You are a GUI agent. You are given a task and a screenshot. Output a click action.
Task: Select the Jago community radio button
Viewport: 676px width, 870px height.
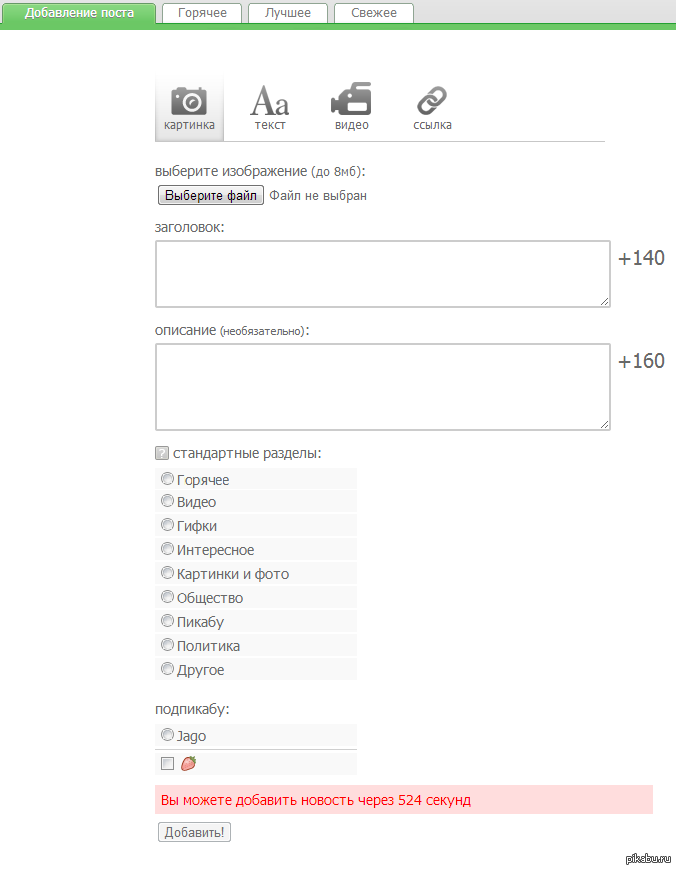tap(167, 735)
